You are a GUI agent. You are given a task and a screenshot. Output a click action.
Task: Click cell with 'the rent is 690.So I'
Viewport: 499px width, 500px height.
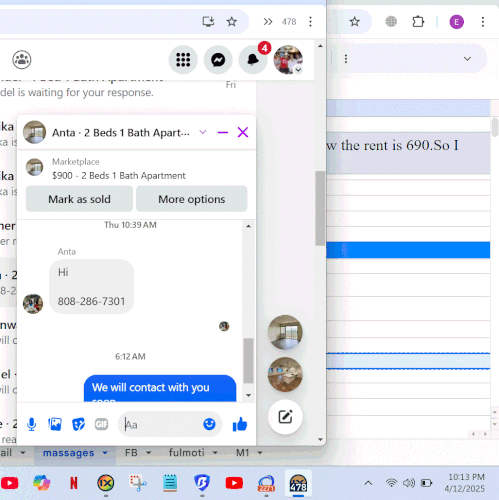click(x=408, y=153)
